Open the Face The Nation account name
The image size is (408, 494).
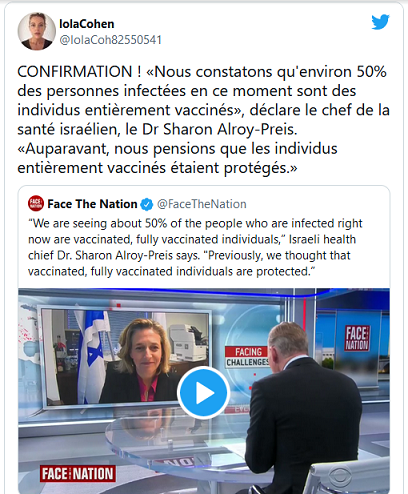(92, 204)
